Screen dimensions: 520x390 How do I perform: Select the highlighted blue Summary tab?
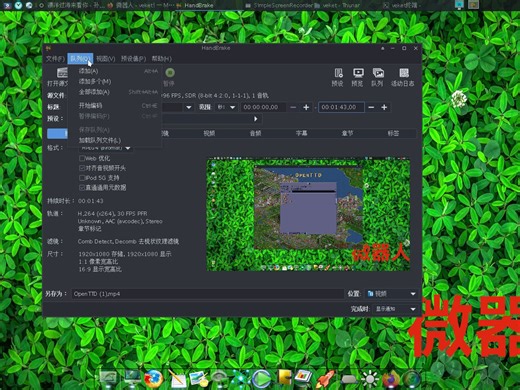(x=57, y=133)
